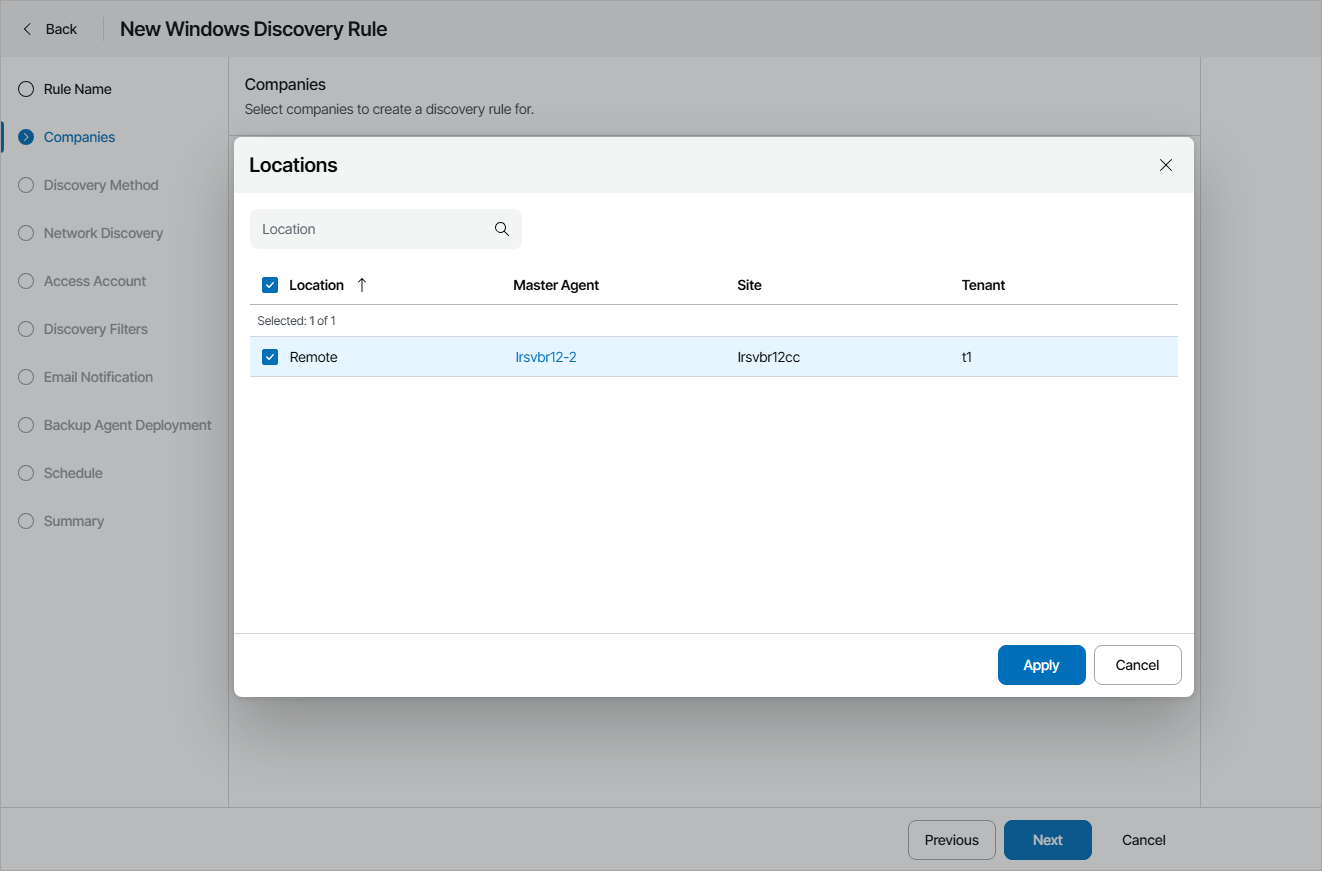Uncheck the Remote location checkbox
This screenshot has height=871, width=1322.
(270, 357)
